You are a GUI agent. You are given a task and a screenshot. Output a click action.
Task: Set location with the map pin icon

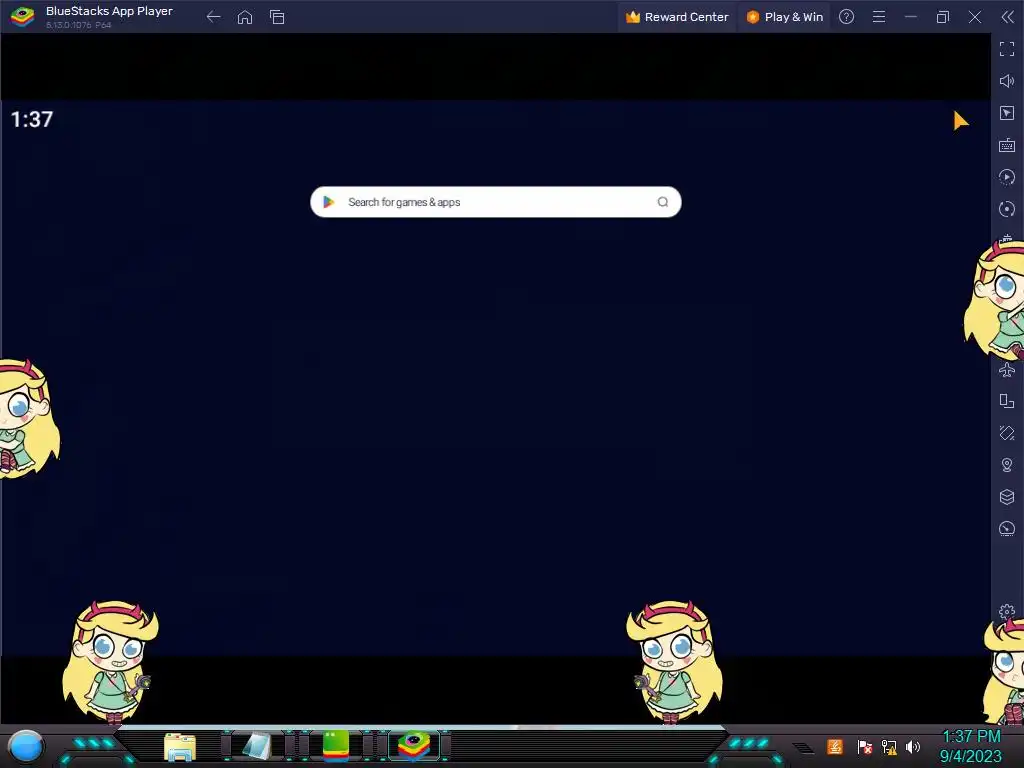pos(1007,465)
